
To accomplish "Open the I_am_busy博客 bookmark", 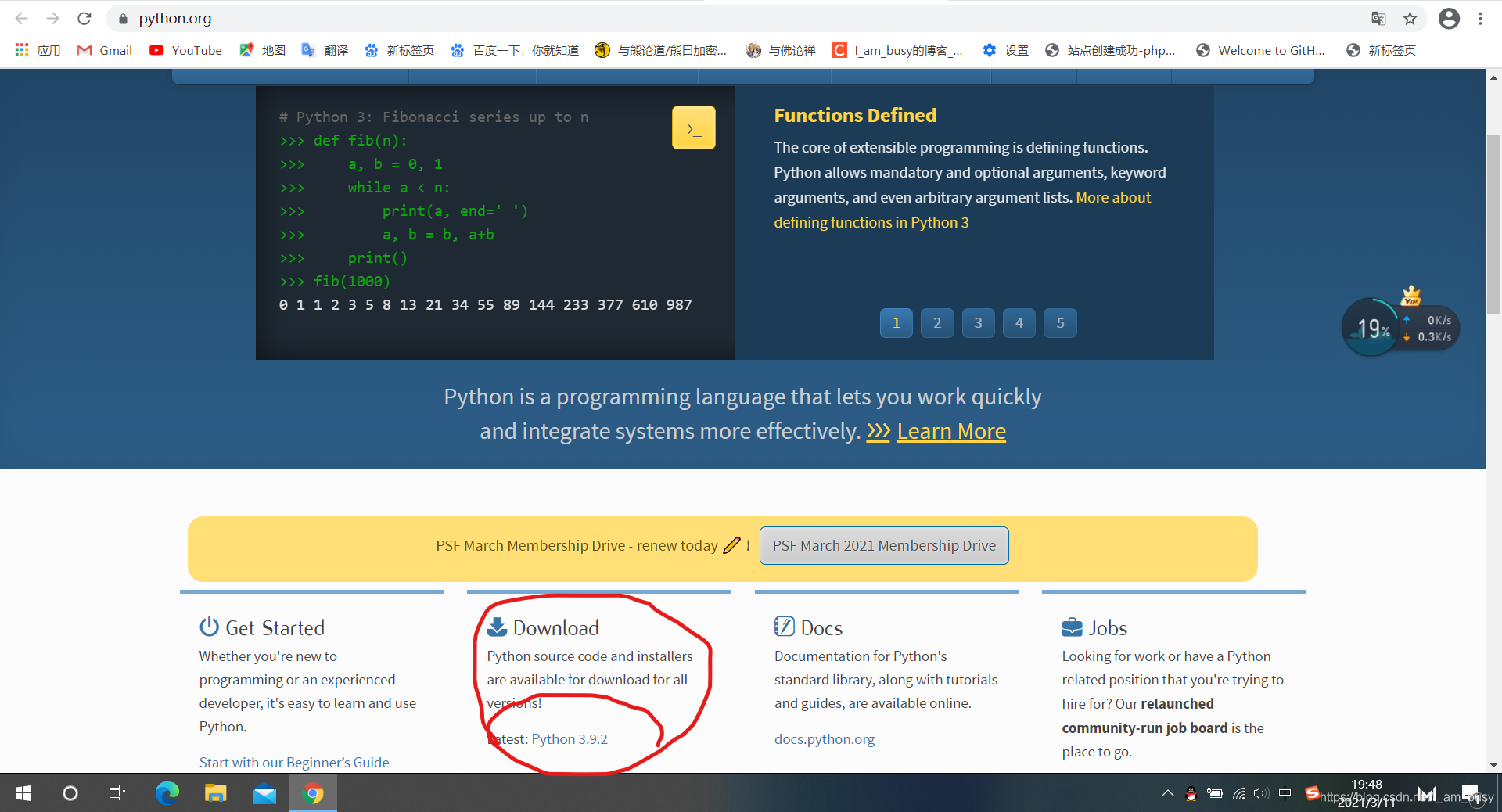I will [897, 50].
